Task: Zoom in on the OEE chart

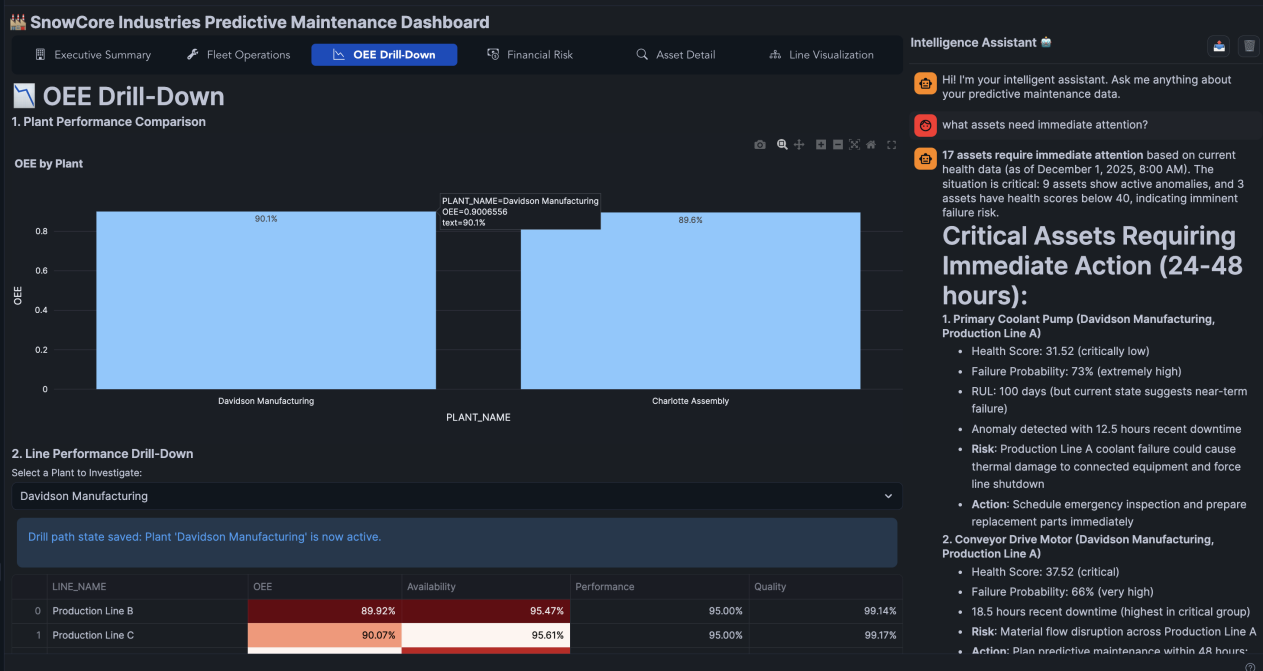Action: pyautogui.click(x=821, y=145)
